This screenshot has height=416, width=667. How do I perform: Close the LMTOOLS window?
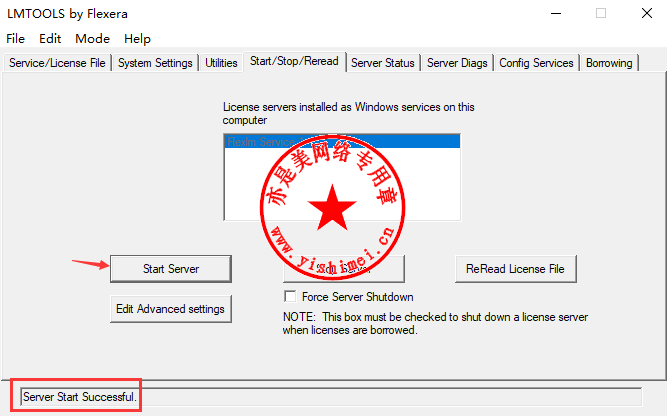point(647,14)
